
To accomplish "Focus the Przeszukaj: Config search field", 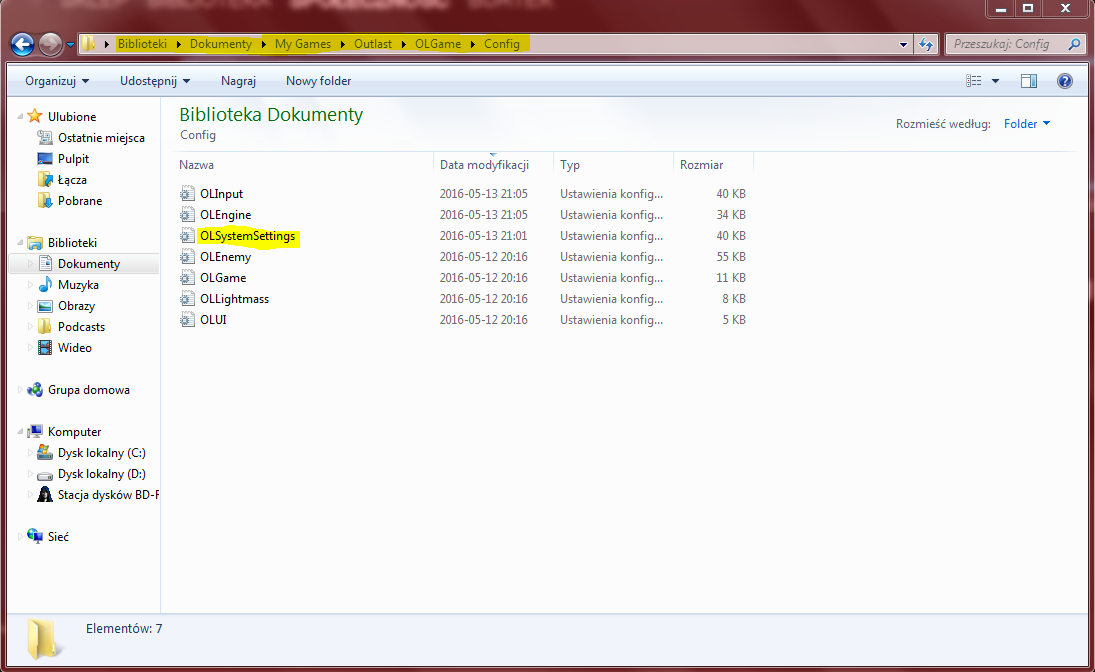I will coord(1003,44).
